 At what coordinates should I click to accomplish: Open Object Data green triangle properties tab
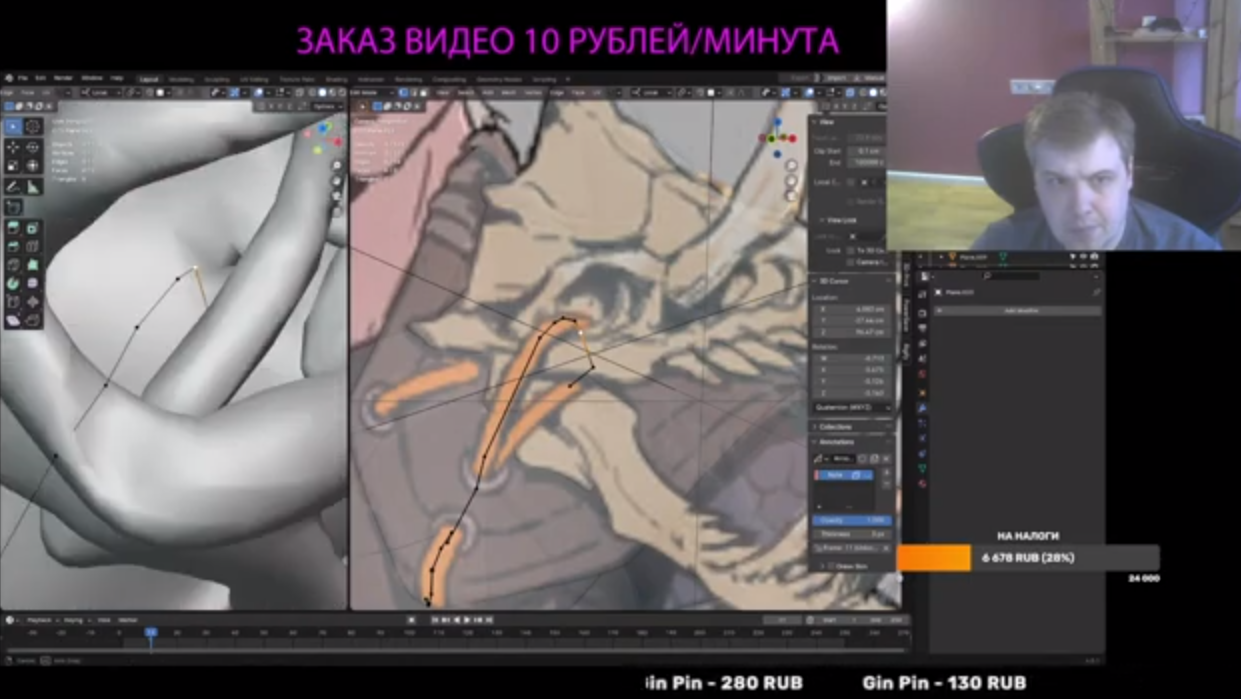(921, 468)
